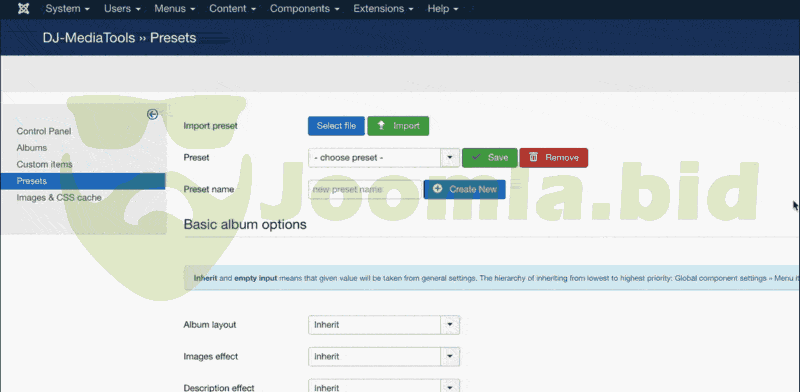Click the plus icon on Create New
This screenshot has height=392, width=800.
[x=437, y=189]
